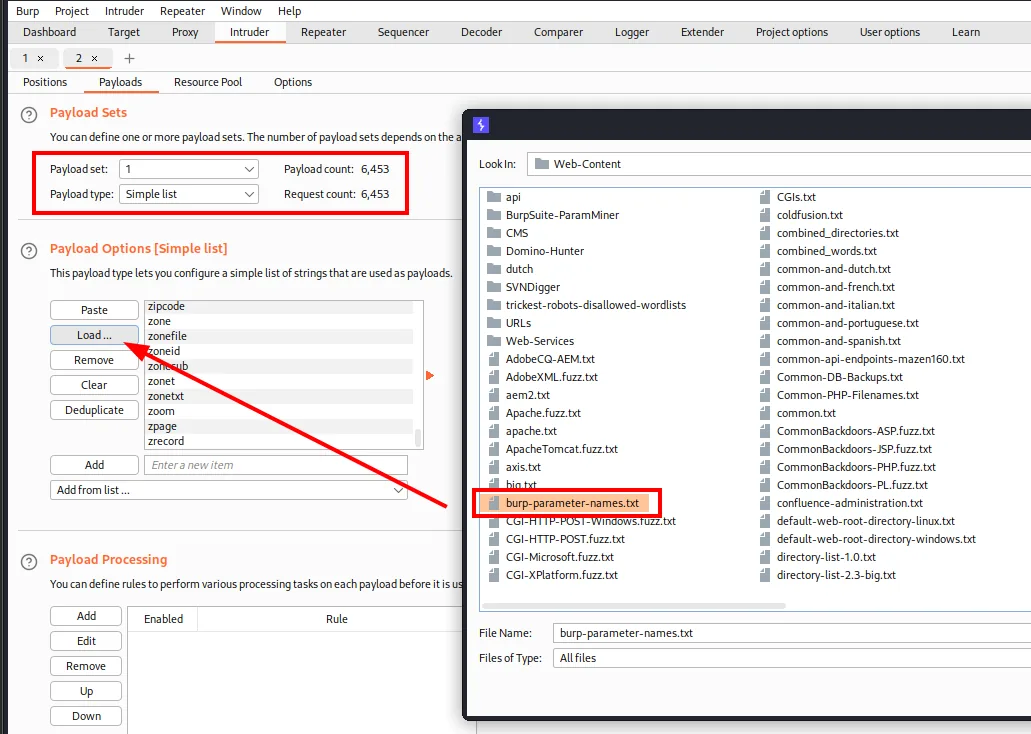This screenshot has height=734, width=1031.
Task: Click the aem2.txt file icon
Action: (x=494, y=395)
